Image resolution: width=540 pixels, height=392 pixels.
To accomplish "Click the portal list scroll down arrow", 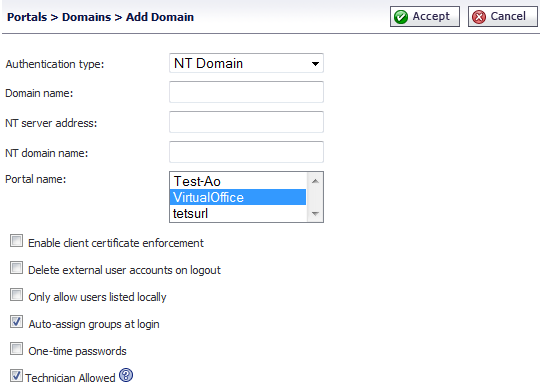I will 315,214.
